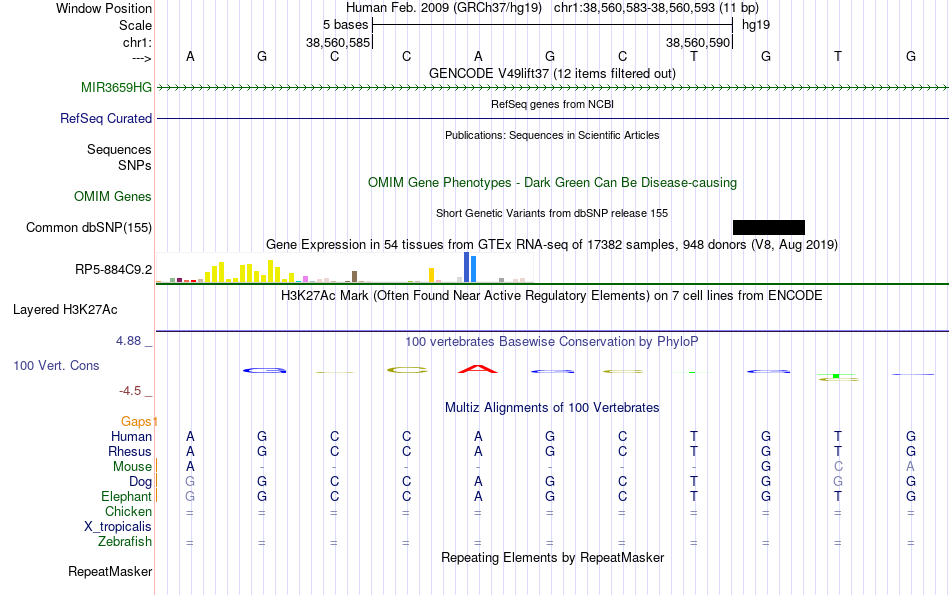Open the Layered H3K27Ac track label
The height and width of the screenshot is (595, 950).
click(x=65, y=310)
